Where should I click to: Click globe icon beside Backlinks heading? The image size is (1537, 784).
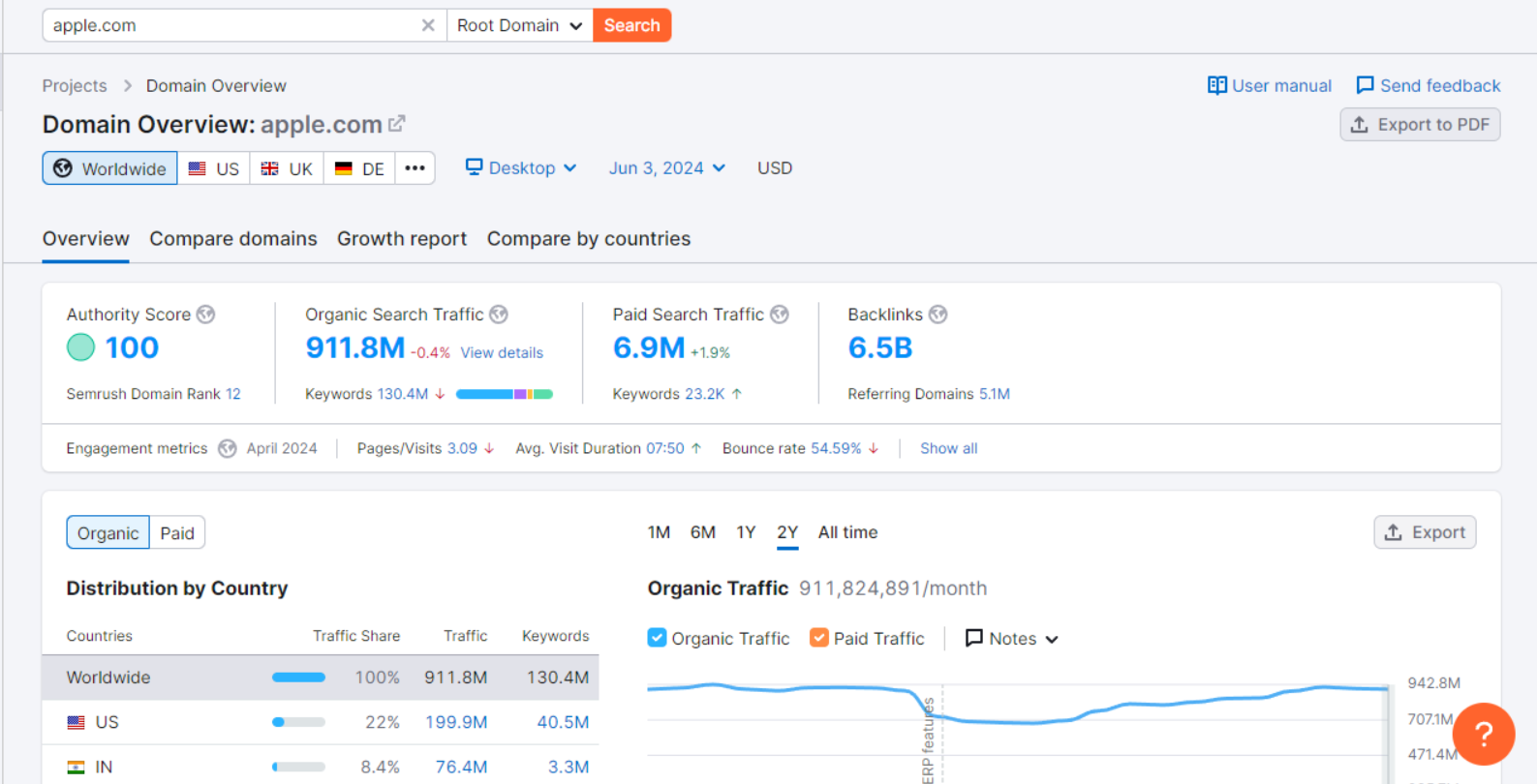click(x=938, y=315)
